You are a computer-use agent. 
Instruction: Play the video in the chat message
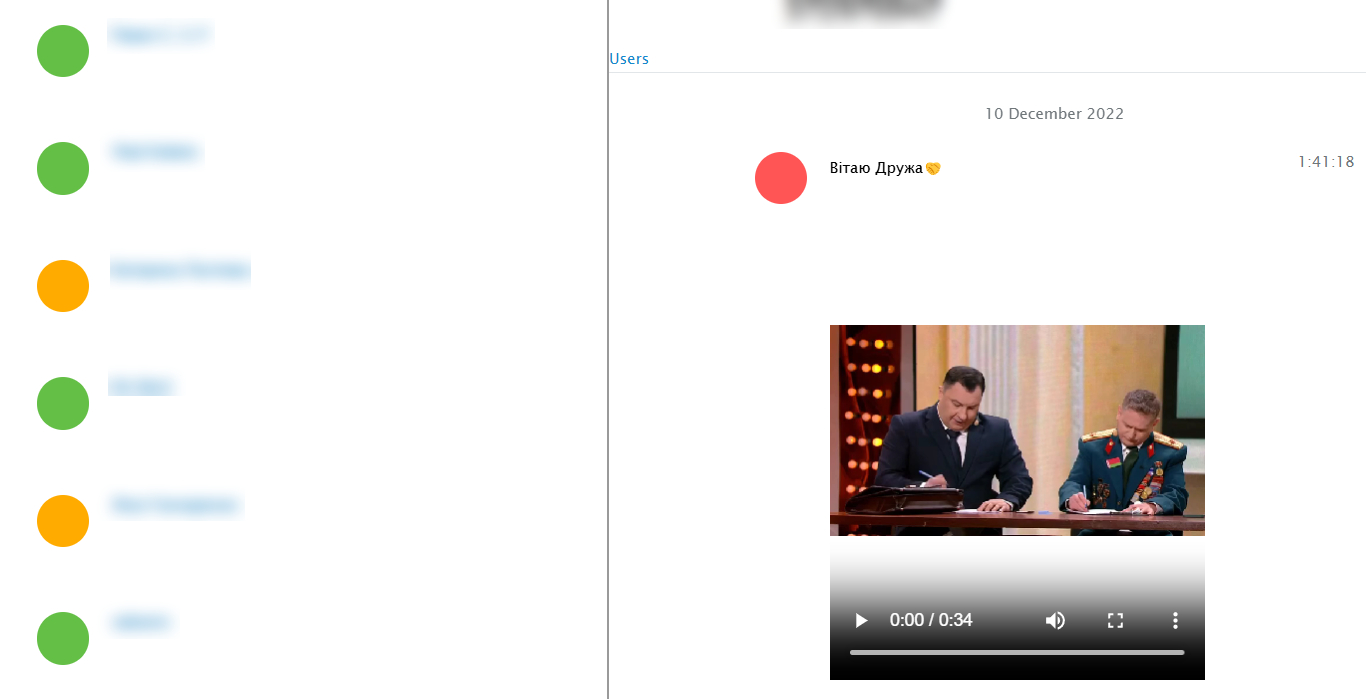pos(861,620)
